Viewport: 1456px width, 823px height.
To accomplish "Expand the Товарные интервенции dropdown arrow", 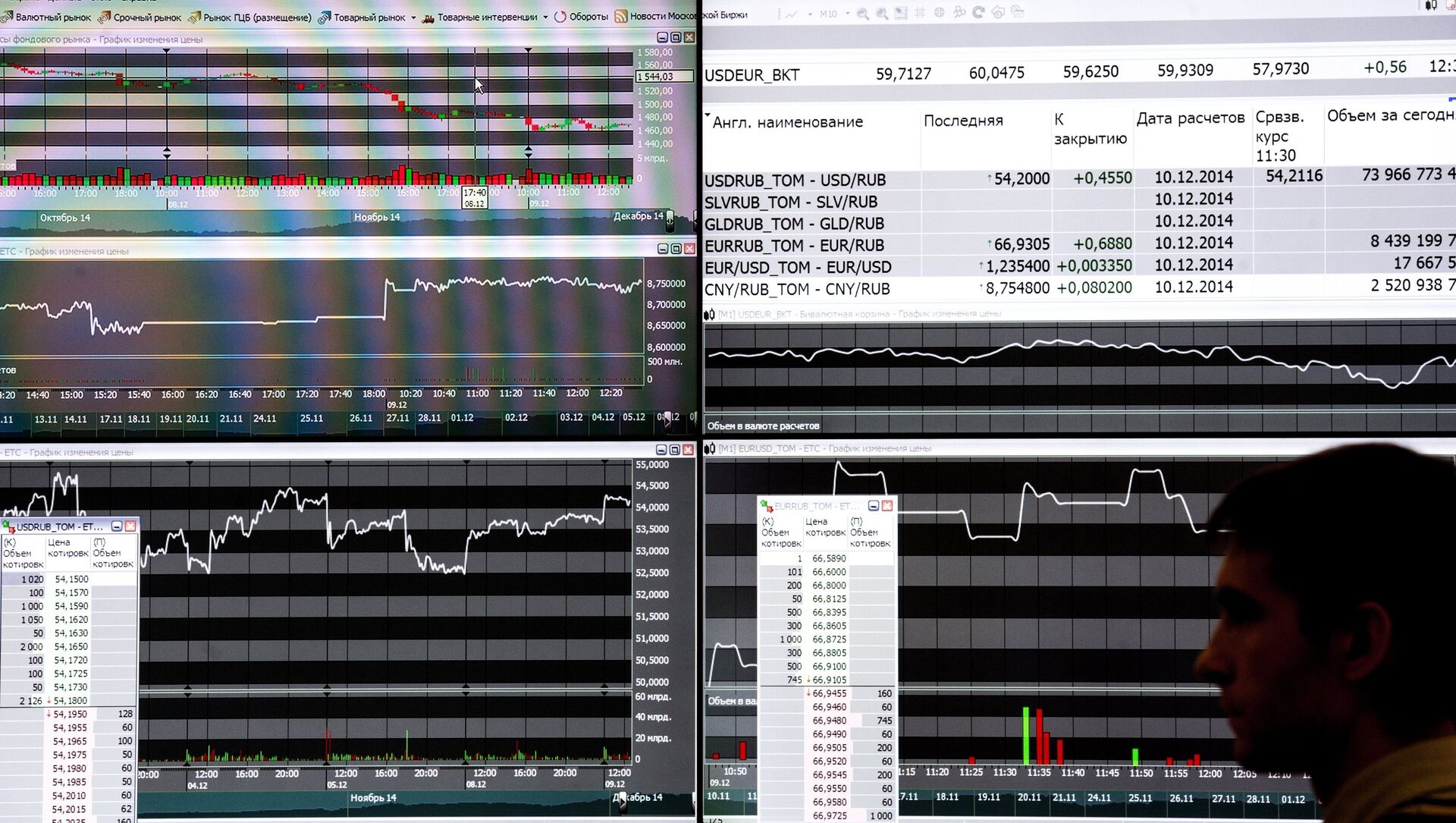I will pos(545,17).
